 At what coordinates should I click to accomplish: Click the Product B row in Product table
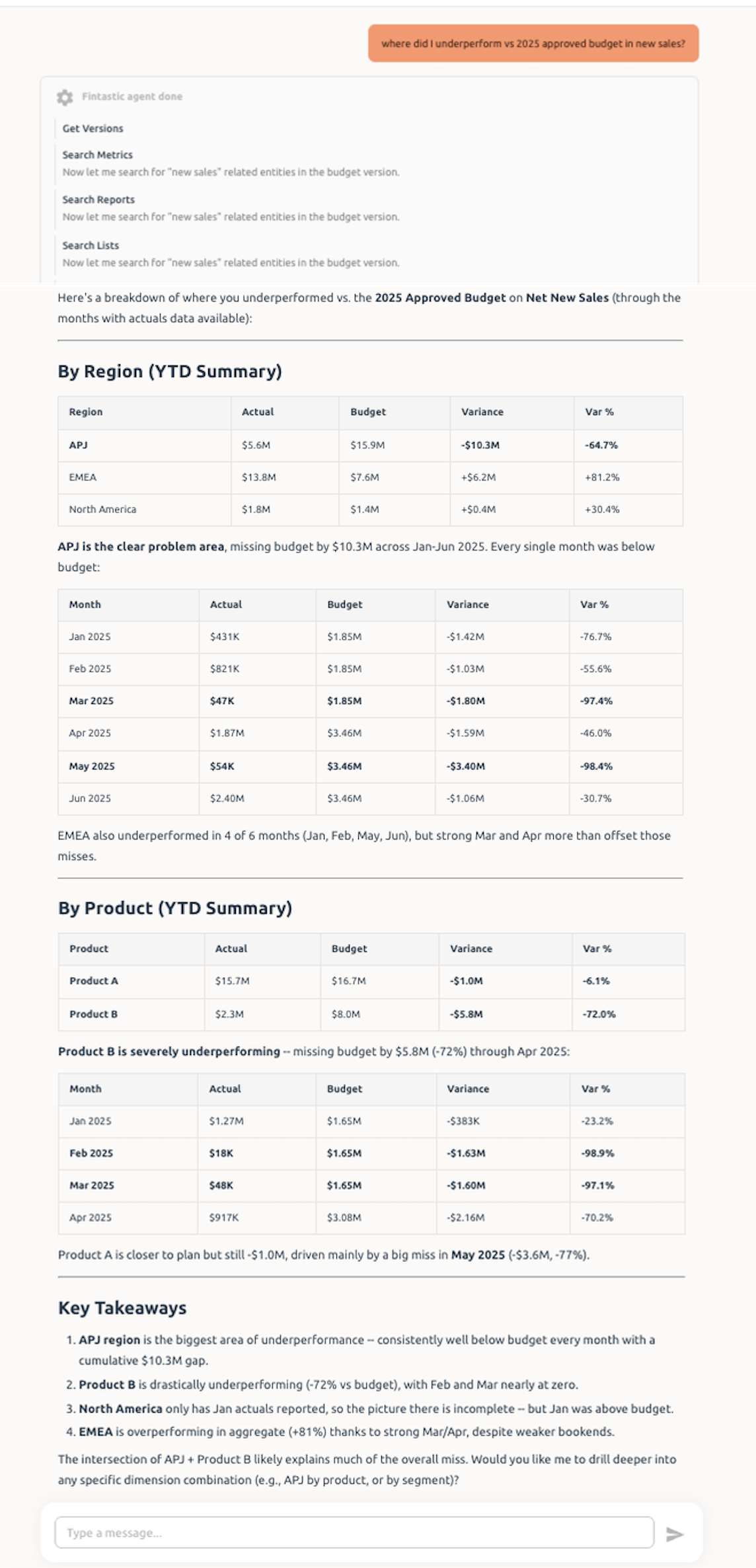371,1014
